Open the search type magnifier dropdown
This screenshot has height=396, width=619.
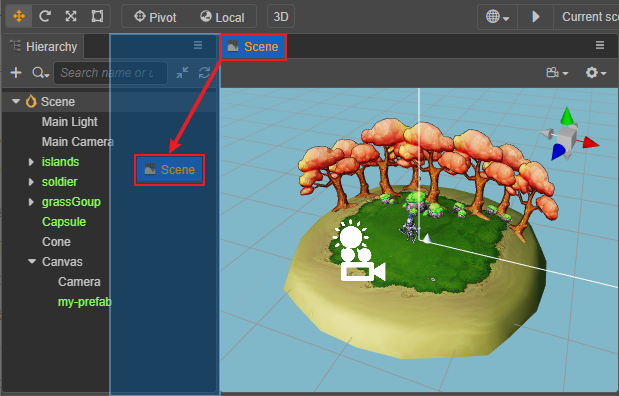(40, 73)
